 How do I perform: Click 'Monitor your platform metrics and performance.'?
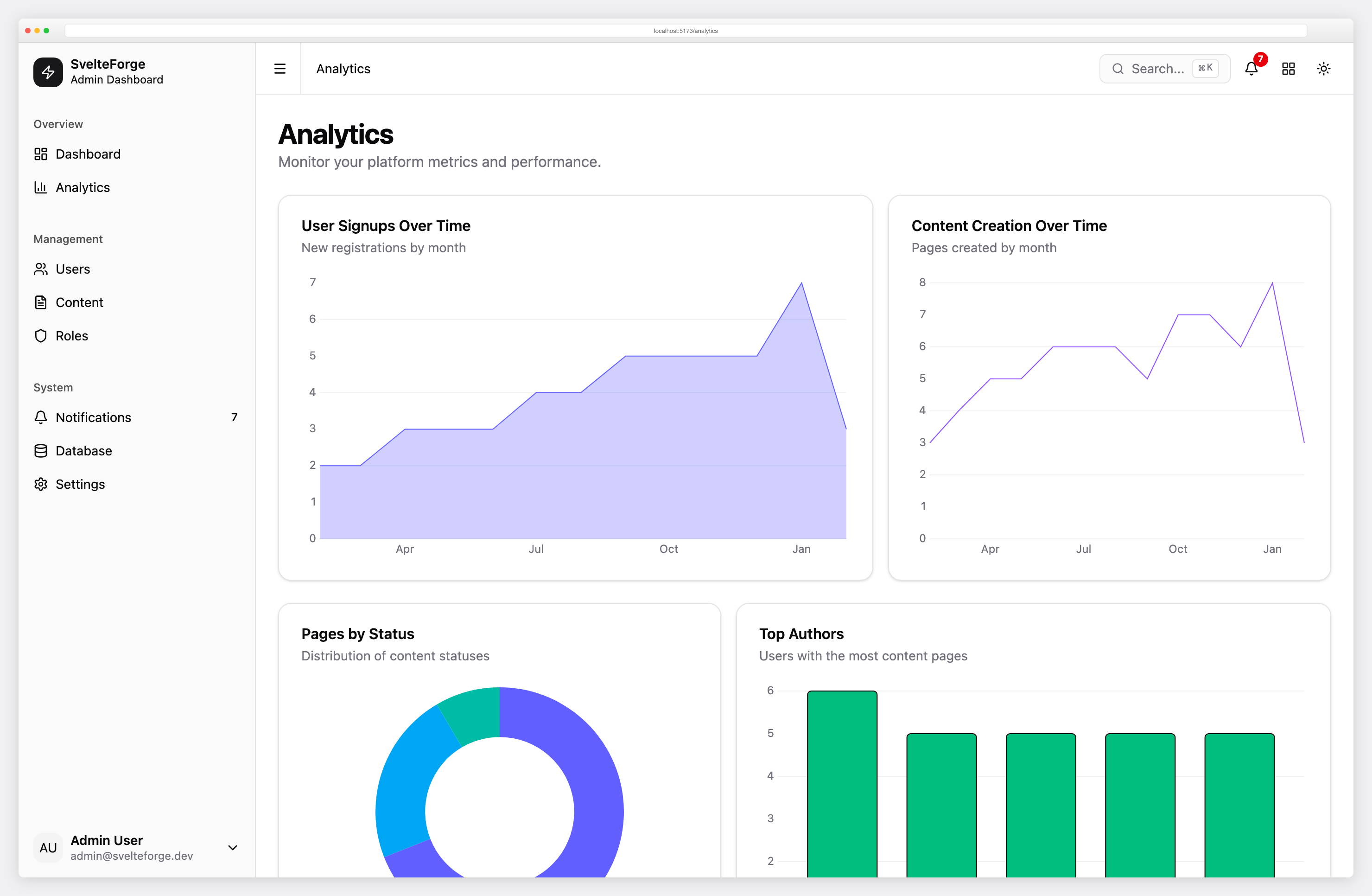click(x=439, y=161)
